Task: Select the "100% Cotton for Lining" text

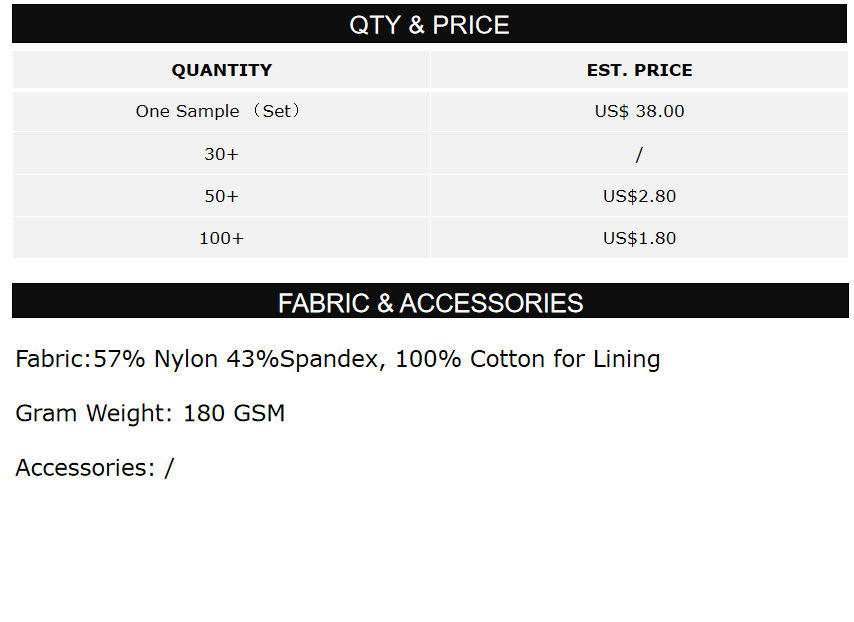Action: [527, 359]
